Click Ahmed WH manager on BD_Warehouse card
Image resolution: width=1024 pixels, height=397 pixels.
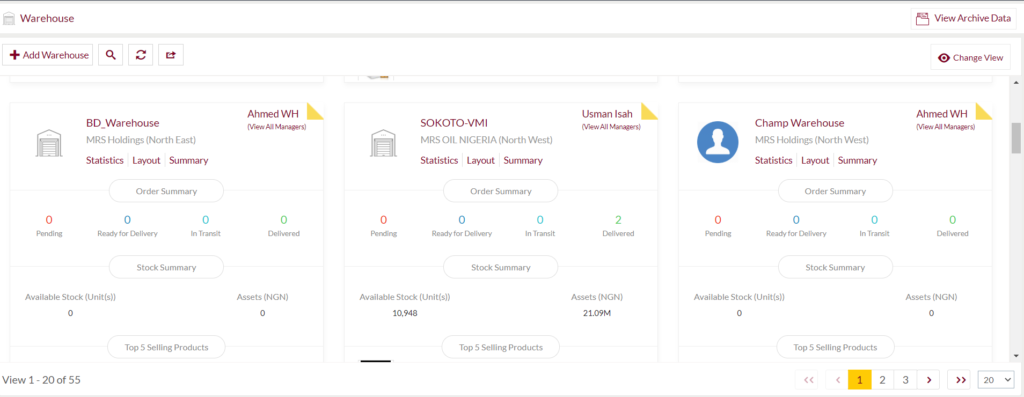pyautogui.click(x=273, y=114)
